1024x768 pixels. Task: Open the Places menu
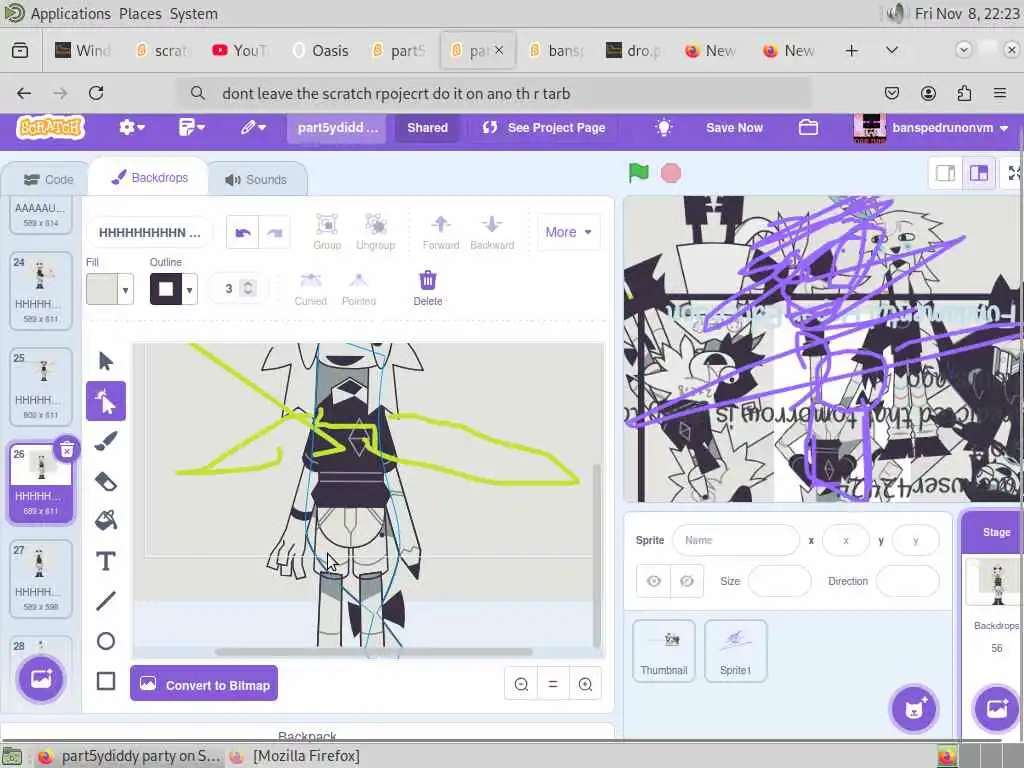click(140, 14)
